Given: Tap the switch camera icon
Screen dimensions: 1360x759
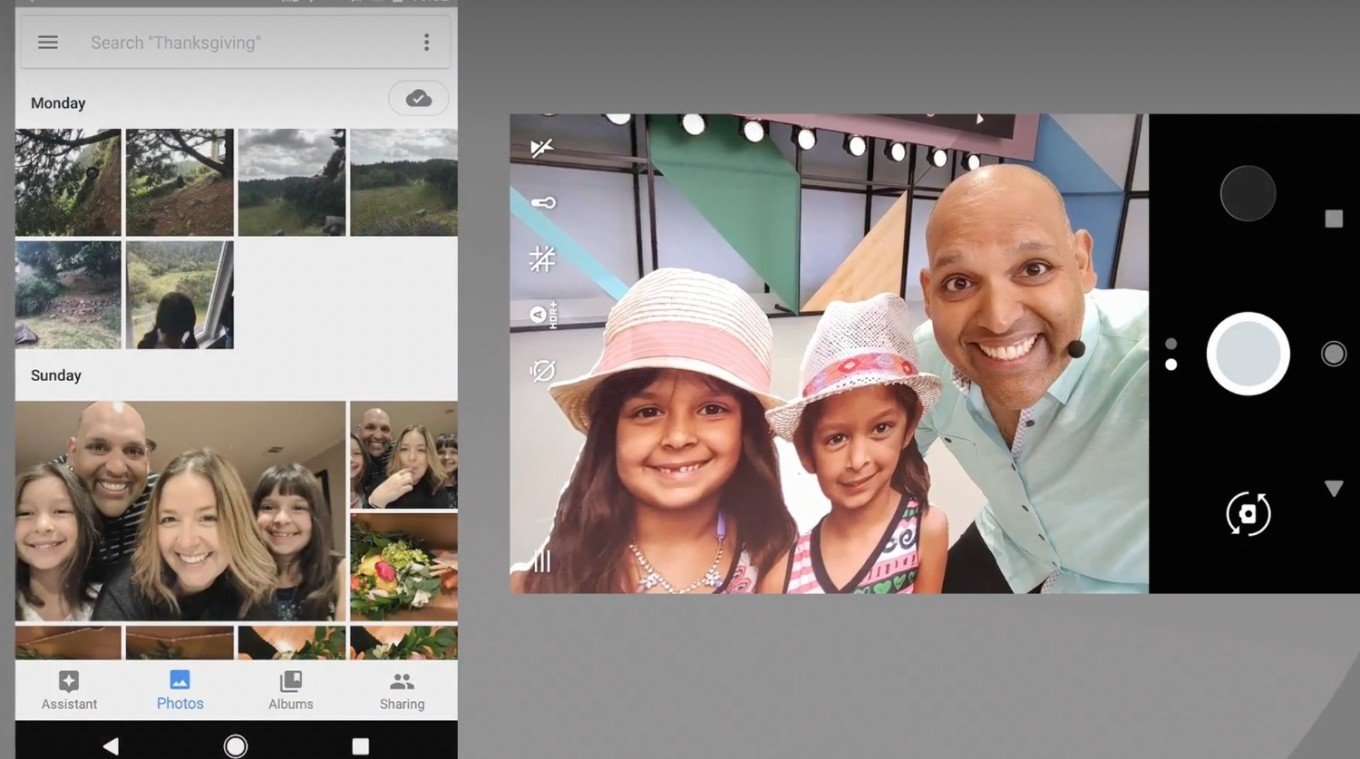Looking at the screenshot, I should [x=1247, y=514].
